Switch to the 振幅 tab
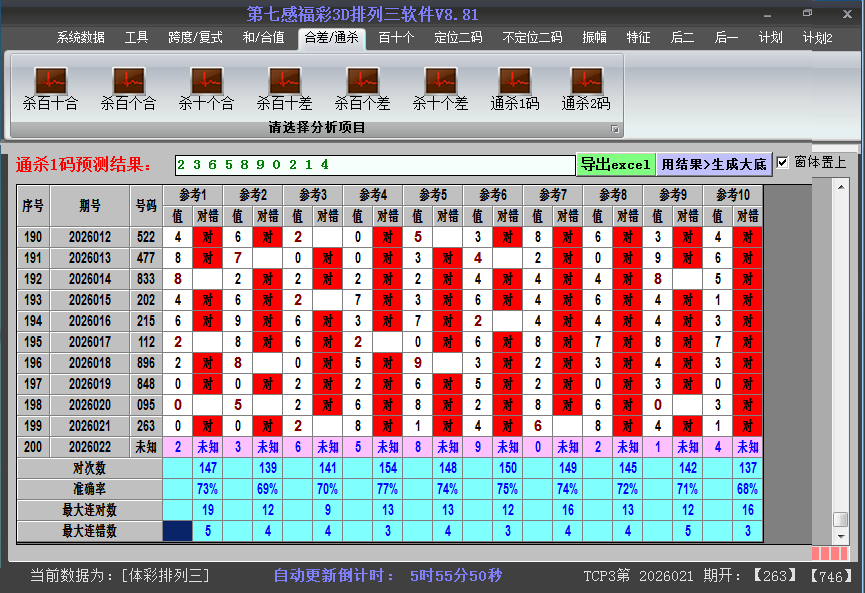Image resolution: width=865 pixels, height=593 pixels. click(x=594, y=38)
